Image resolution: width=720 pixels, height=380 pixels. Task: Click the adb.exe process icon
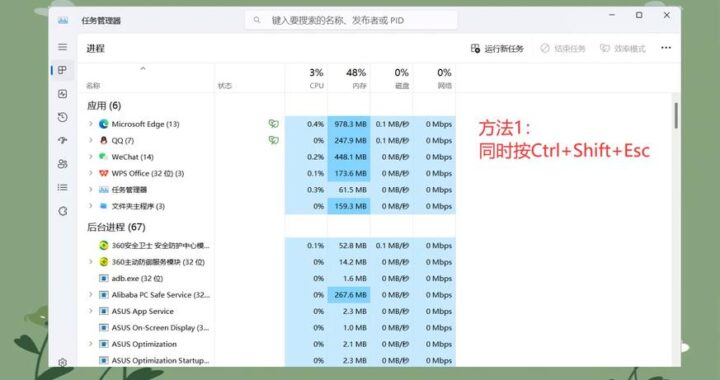[x=104, y=279]
